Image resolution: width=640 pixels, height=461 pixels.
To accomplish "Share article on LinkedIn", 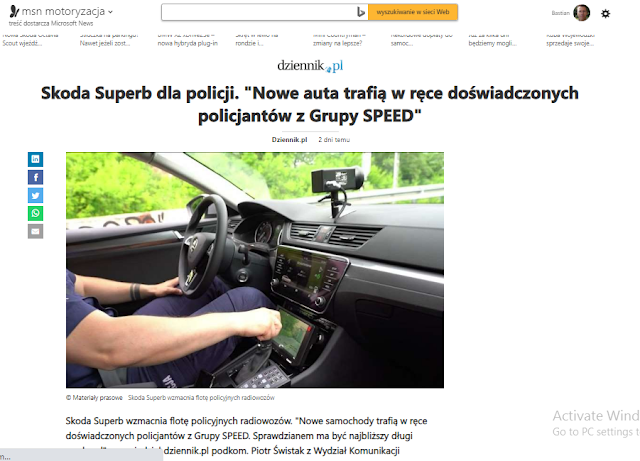I will (36, 159).
